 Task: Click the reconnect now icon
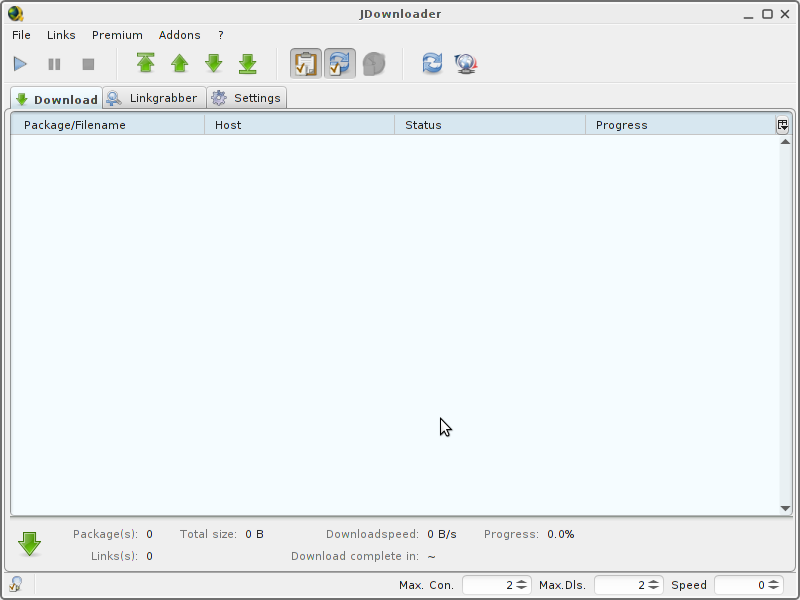(432, 64)
